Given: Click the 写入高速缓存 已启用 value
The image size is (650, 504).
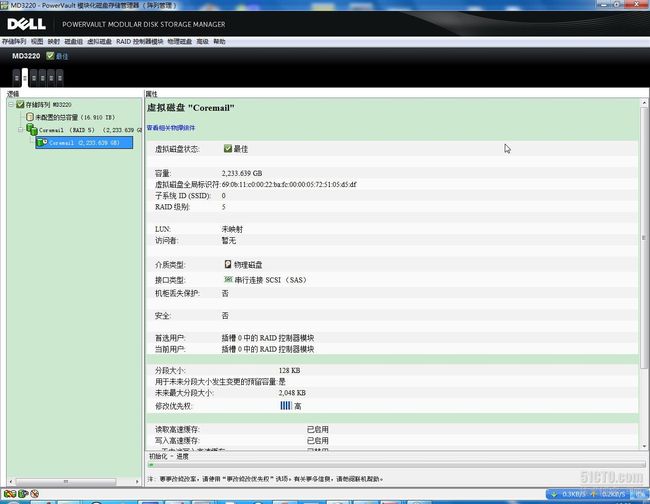Looking at the screenshot, I should click(318, 441).
